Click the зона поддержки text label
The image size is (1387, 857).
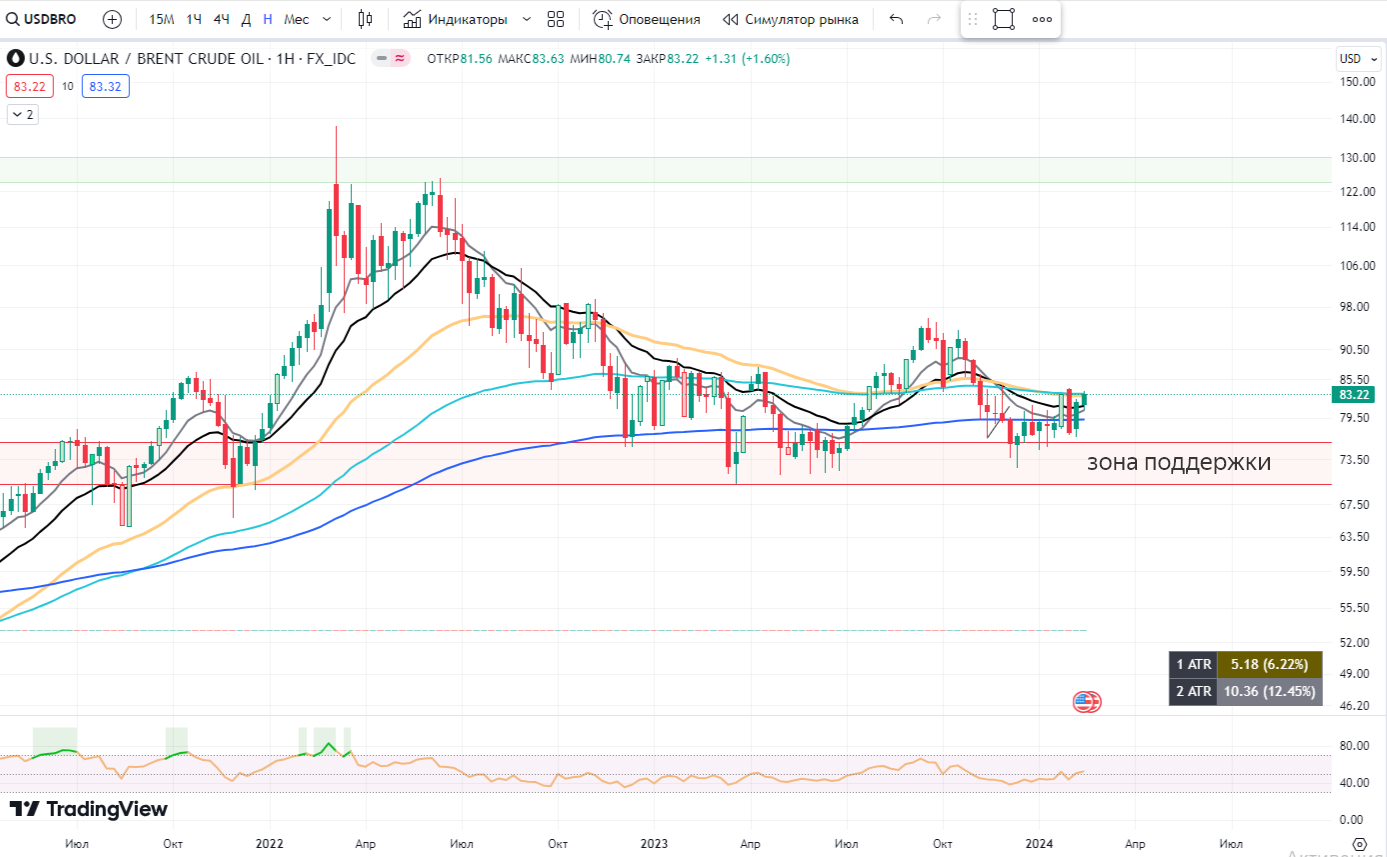(x=1179, y=463)
